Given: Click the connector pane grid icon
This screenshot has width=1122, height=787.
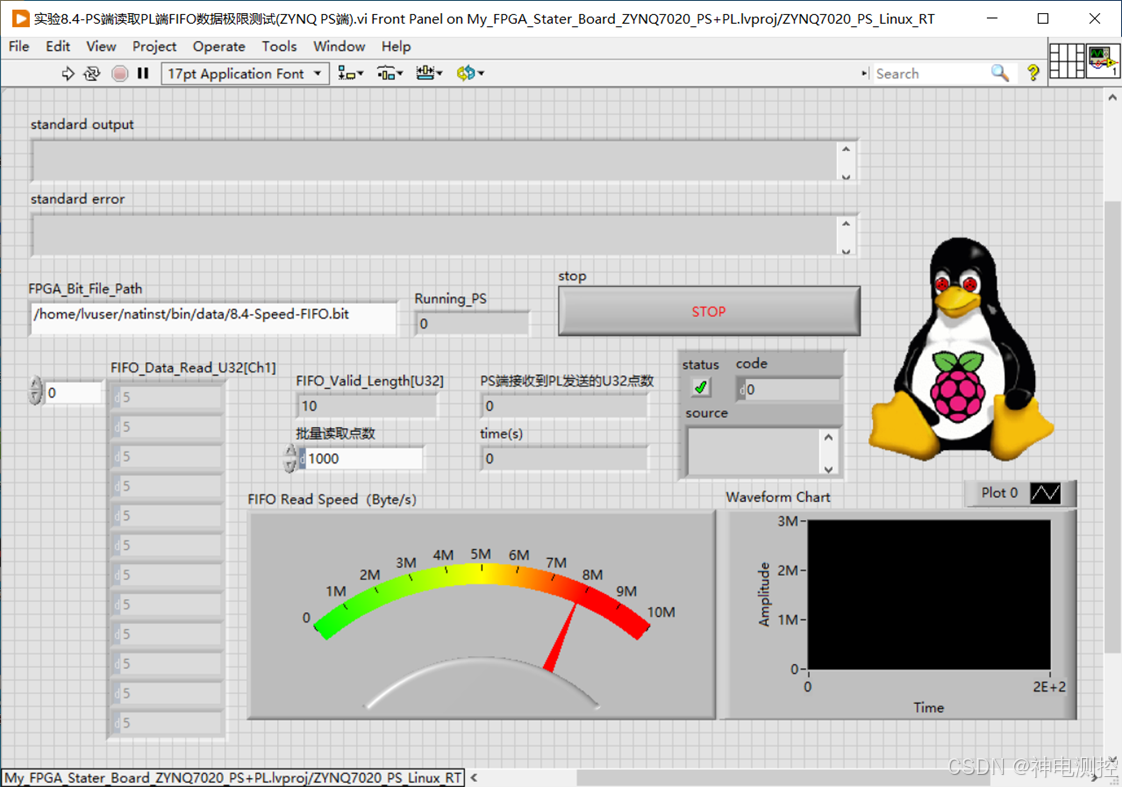Looking at the screenshot, I should click(x=1067, y=61).
